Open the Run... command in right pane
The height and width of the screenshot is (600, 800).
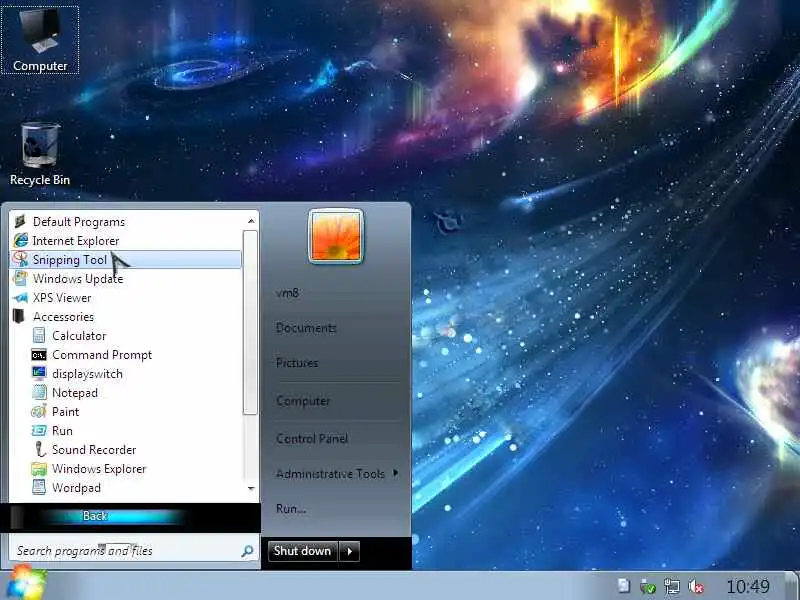pyautogui.click(x=291, y=509)
